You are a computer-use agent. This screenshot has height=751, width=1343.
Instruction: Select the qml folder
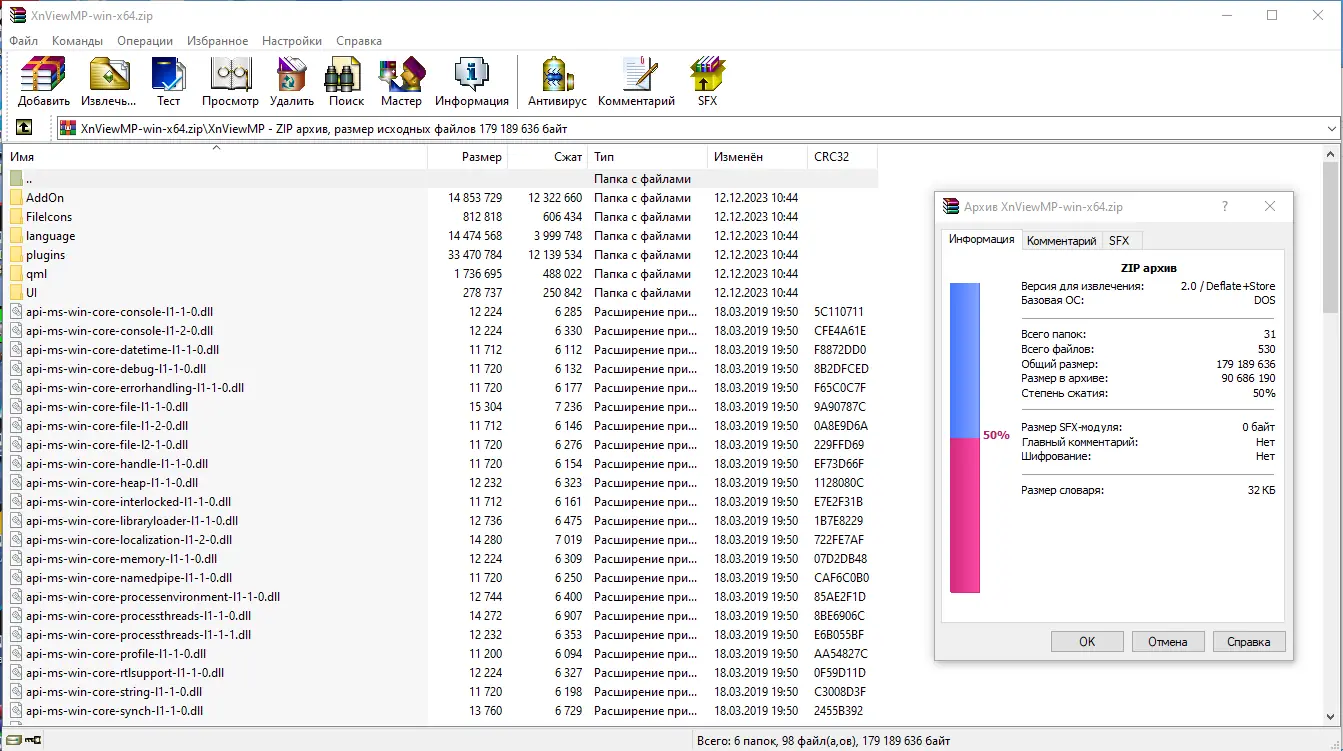[36, 274]
